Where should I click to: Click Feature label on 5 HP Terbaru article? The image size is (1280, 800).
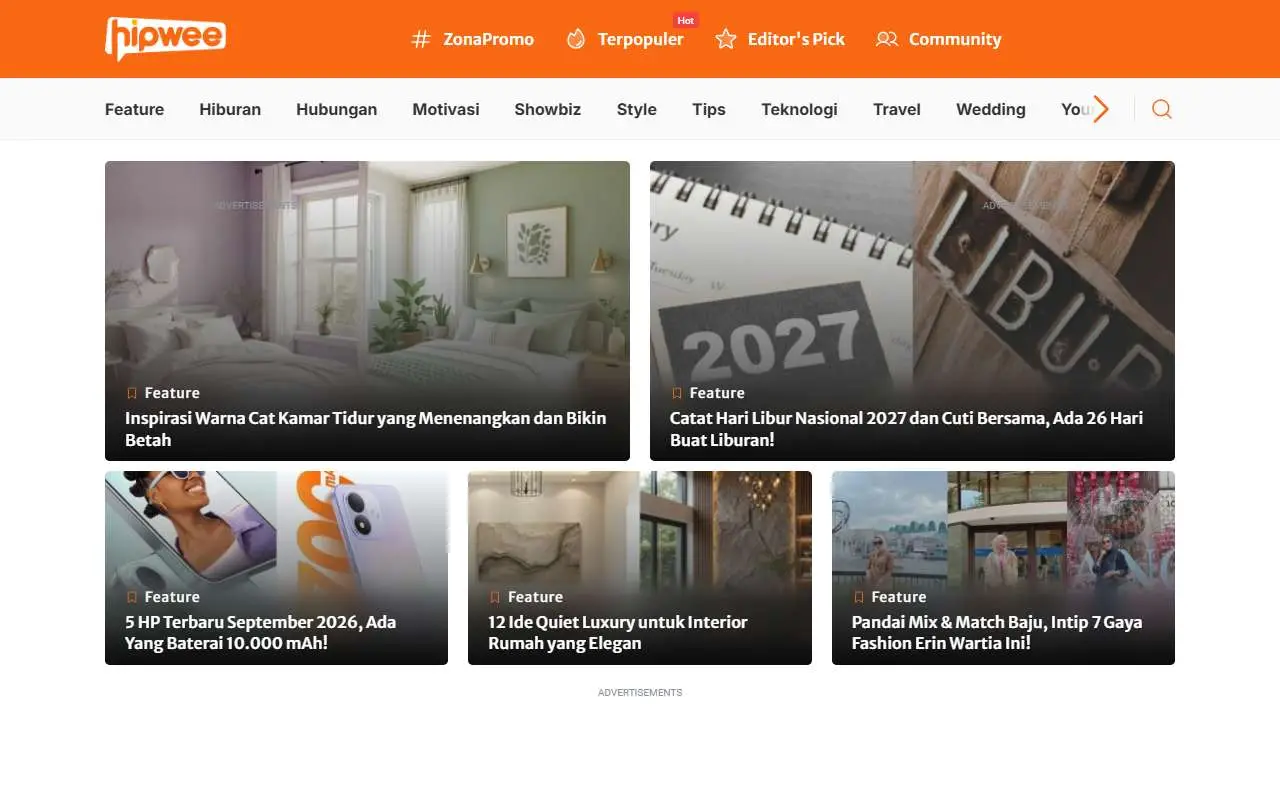point(172,597)
